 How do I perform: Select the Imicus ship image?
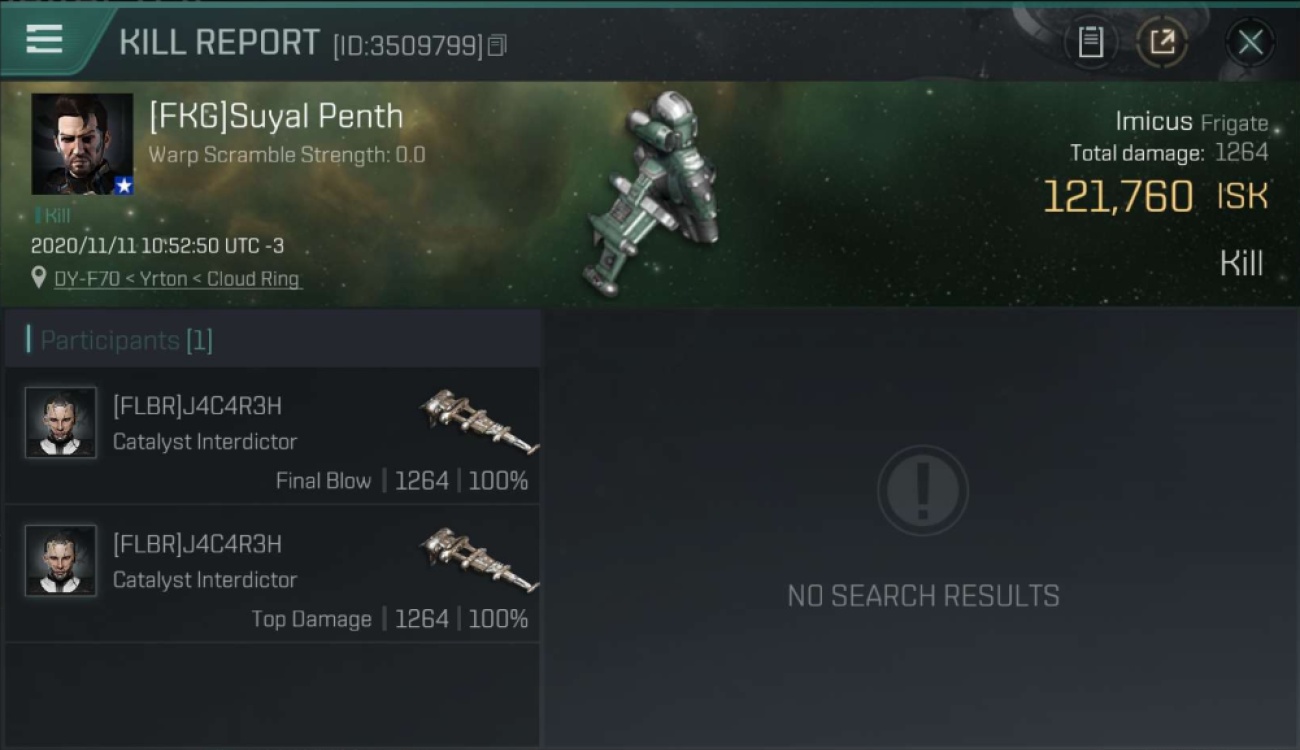click(x=655, y=192)
